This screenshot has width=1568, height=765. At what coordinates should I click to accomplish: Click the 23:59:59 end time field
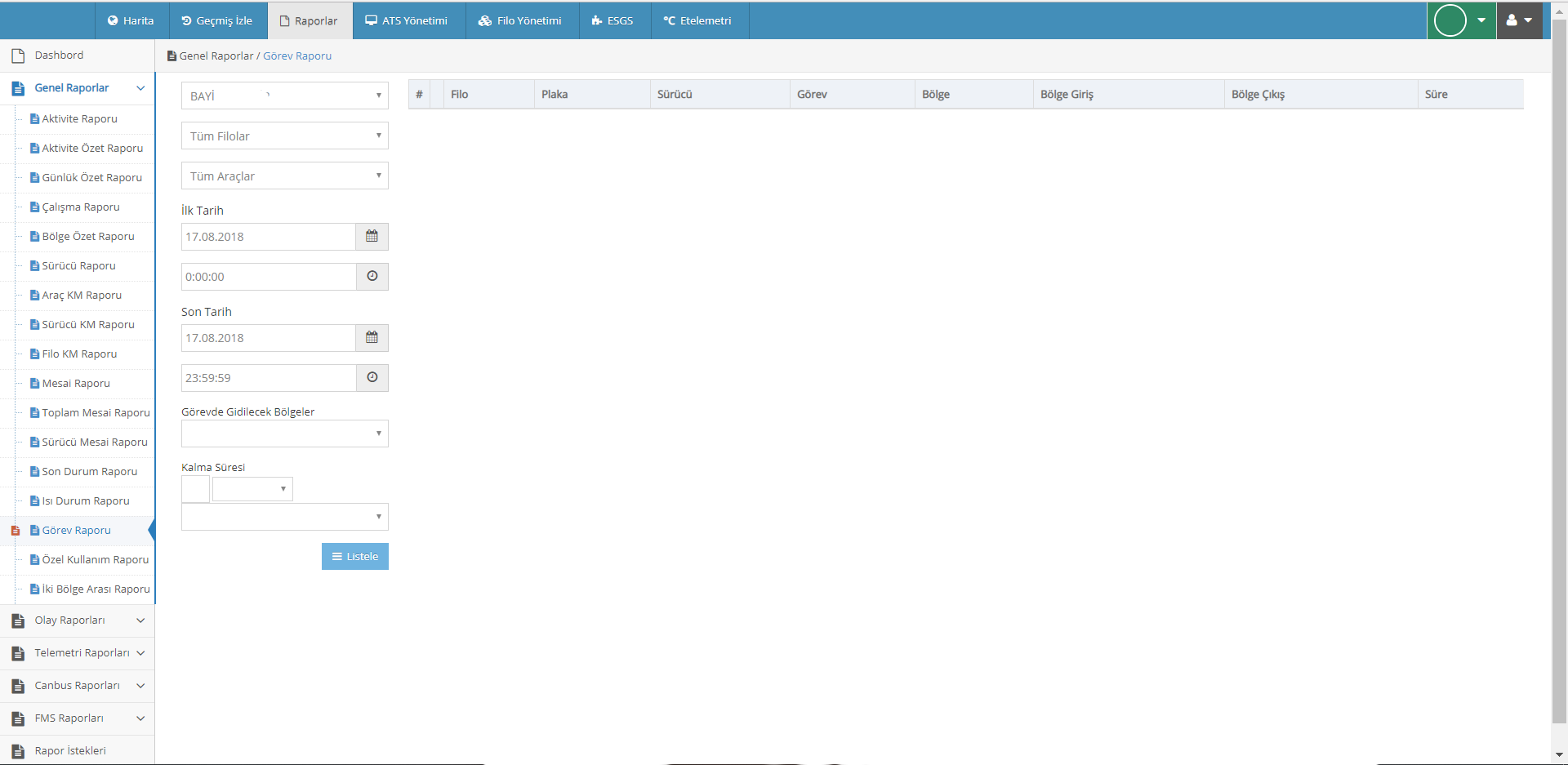269,378
